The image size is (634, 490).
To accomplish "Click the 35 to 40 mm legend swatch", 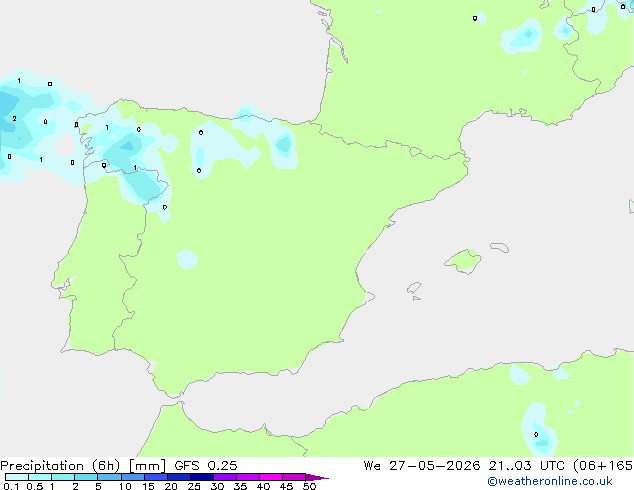I will tap(248, 477).
